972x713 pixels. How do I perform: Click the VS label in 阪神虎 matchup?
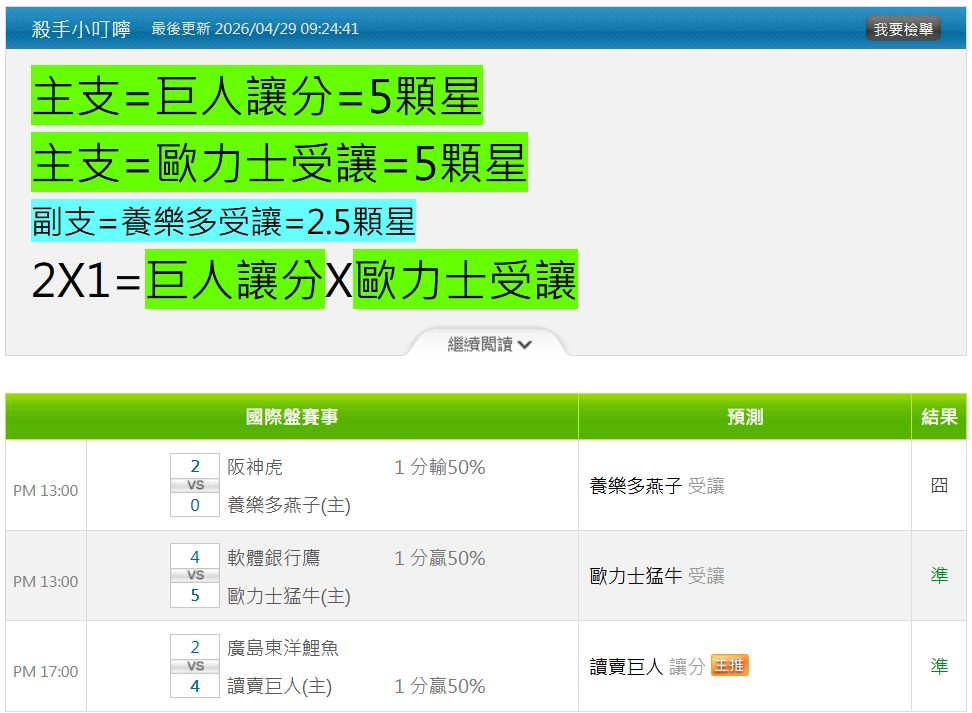click(195, 485)
